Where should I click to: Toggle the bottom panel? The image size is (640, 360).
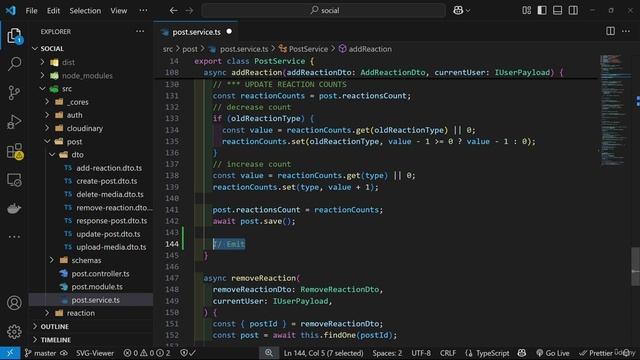[558, 10]
